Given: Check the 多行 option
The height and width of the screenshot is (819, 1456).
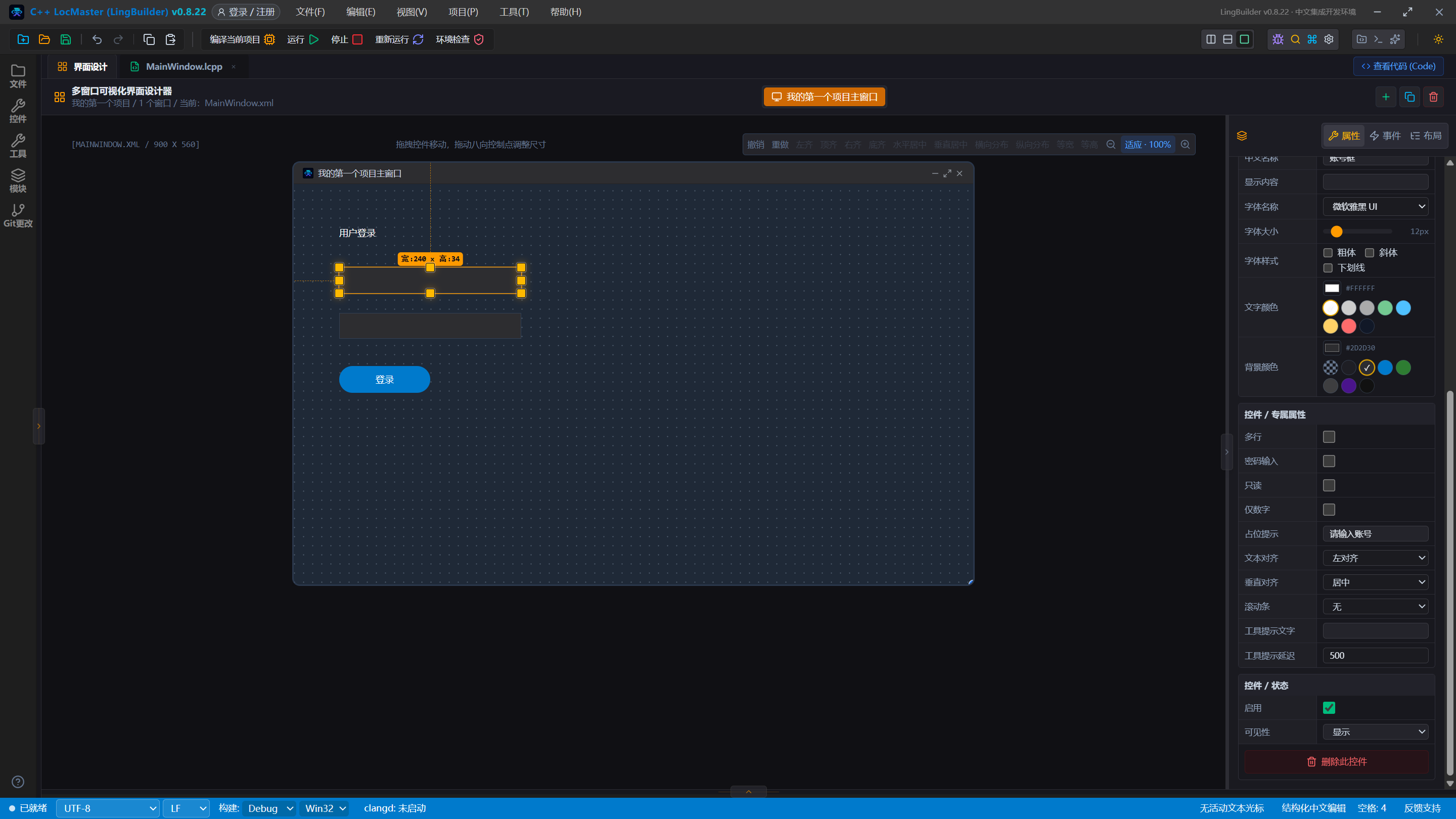Looking at the screenshot, I should coord(1330,437).
